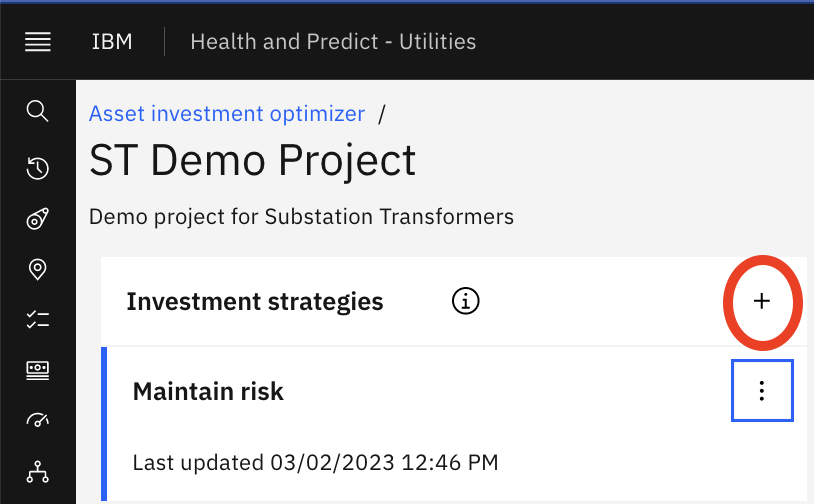
Task: Open the money investment icon in sidebar
Action: (x=37, y=370)
